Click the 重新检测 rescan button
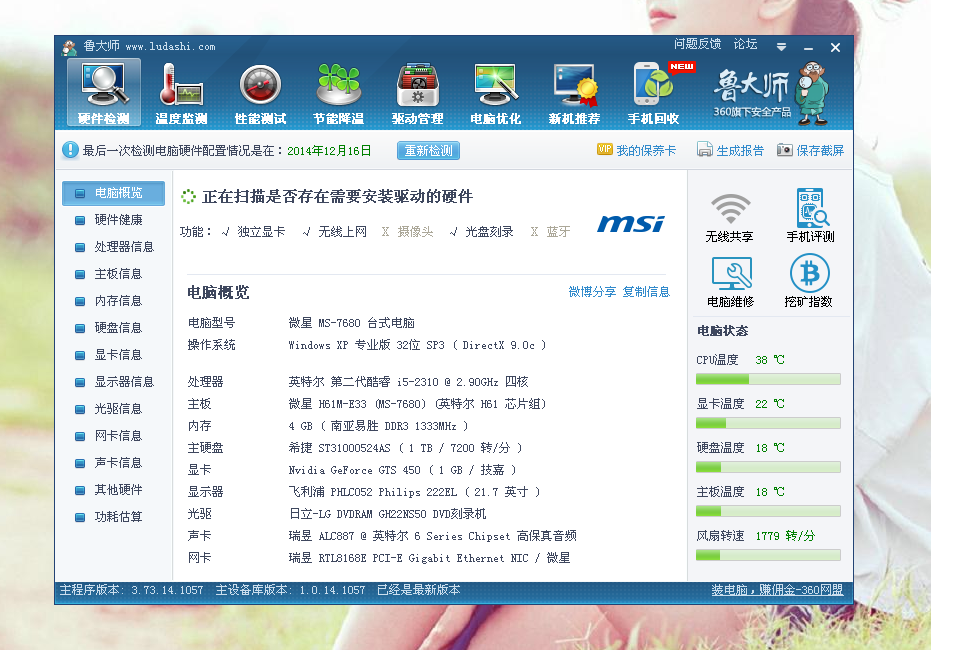Screen dimensions: 960x650 [x=428, y=151]
